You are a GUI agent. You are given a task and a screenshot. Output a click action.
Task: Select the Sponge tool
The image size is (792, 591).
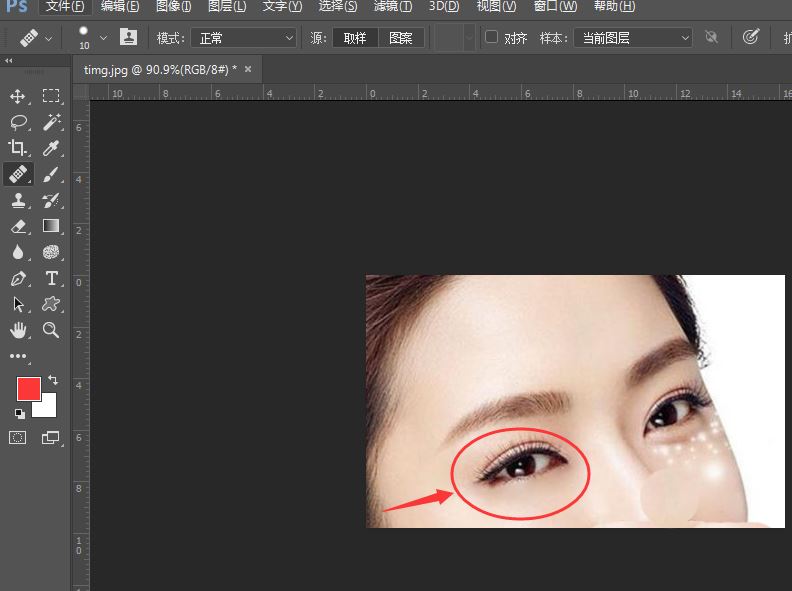point(51,252)
